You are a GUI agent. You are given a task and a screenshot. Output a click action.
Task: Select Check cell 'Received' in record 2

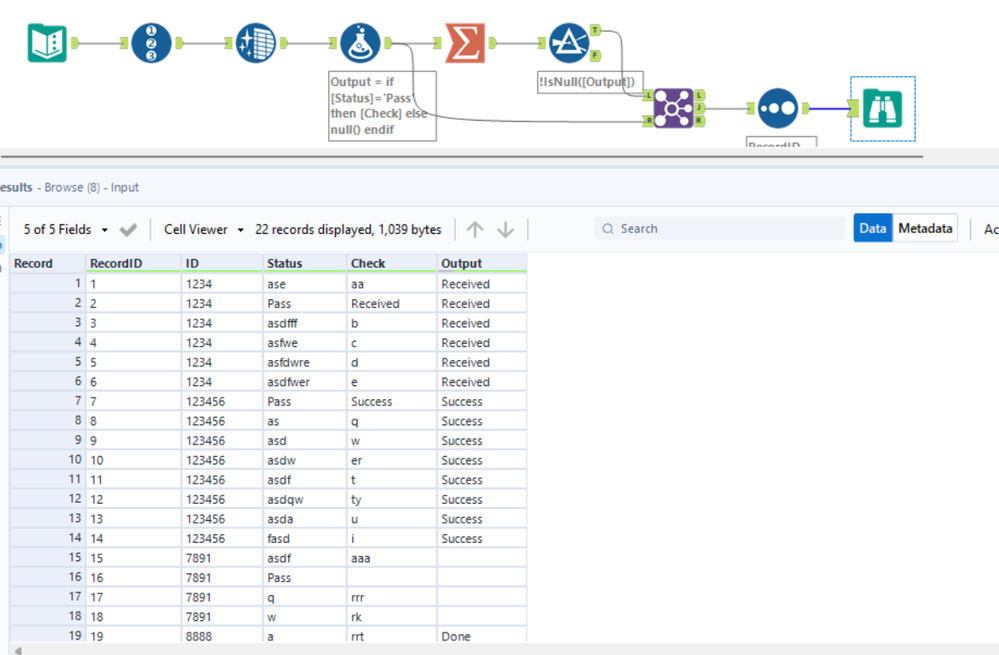coord(392,304)
